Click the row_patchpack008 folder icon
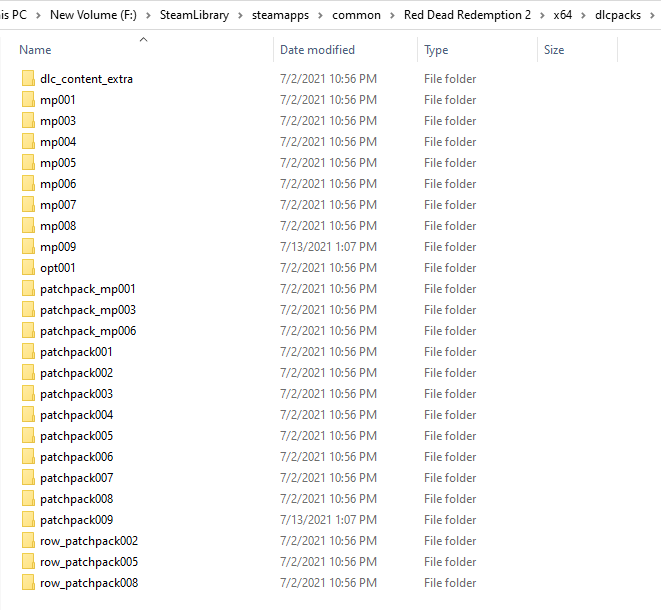Image resolution: width=661 pixels, height=610 pixels. [x=28, y=583]
